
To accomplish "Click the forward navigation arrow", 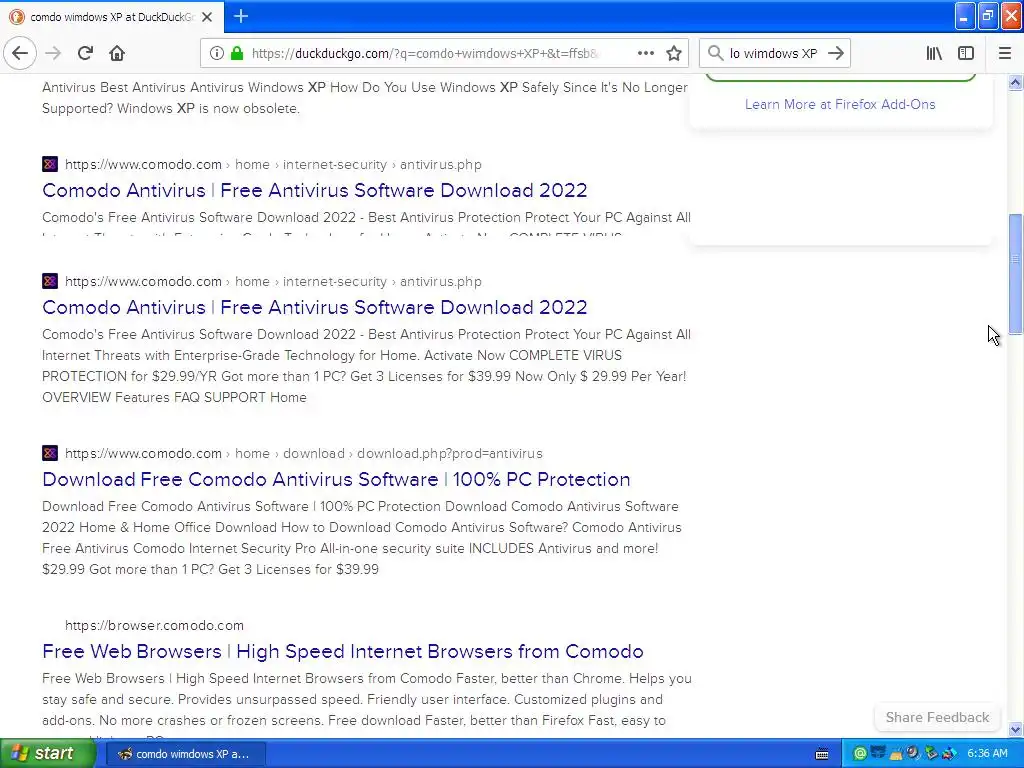I will tap(53, 54).
